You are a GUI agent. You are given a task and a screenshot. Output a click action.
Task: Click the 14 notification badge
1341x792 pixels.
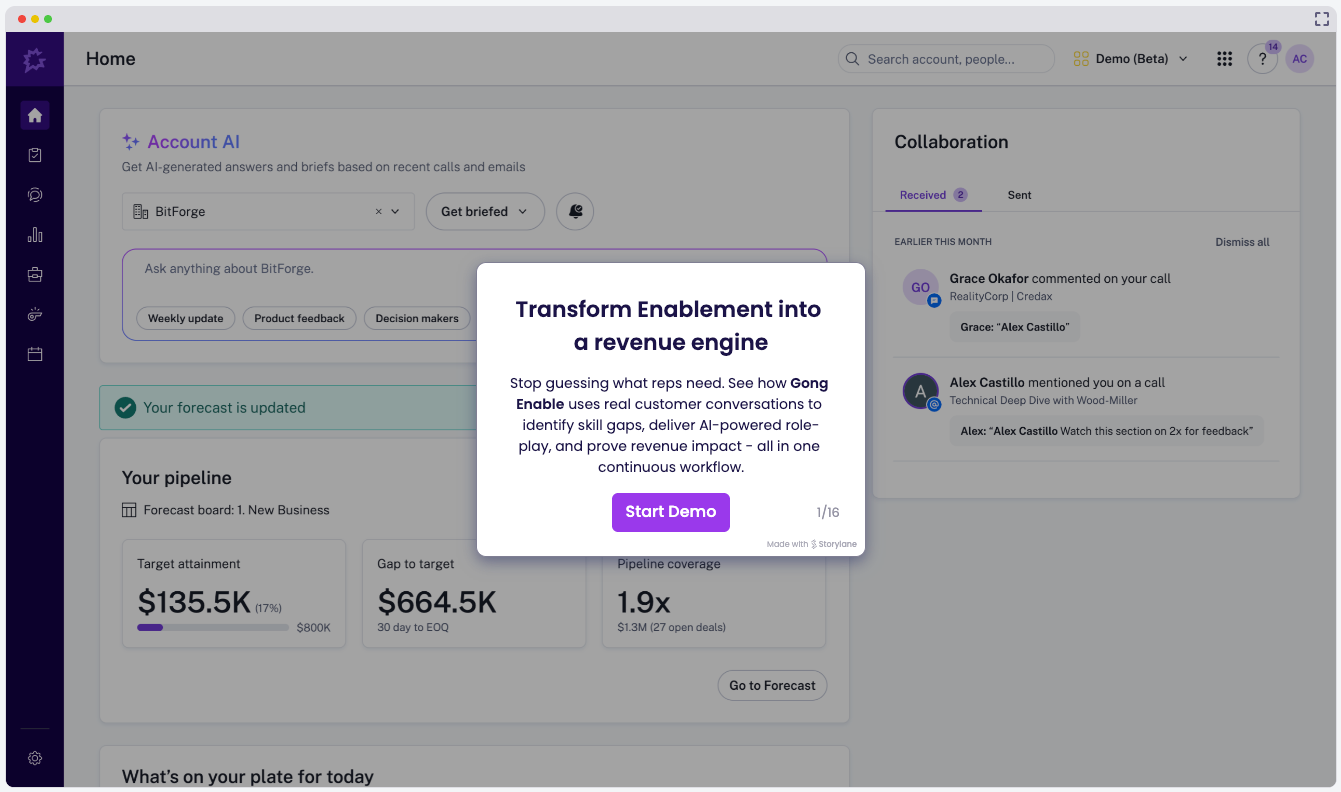coord(1273,46)
